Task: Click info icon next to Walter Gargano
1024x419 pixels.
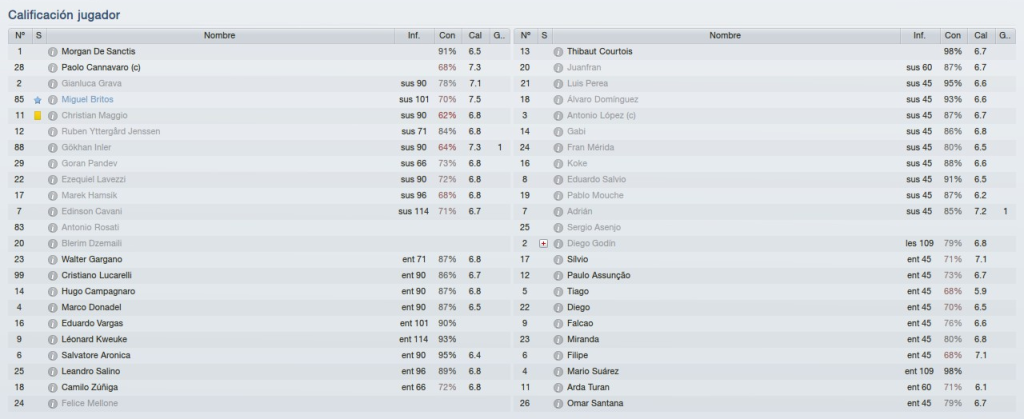Action: click(x=53, y=260)
